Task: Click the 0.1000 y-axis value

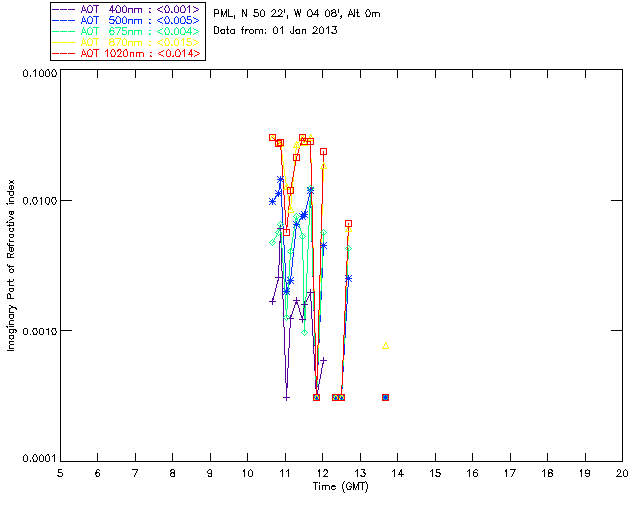Action: pos(40,73)
